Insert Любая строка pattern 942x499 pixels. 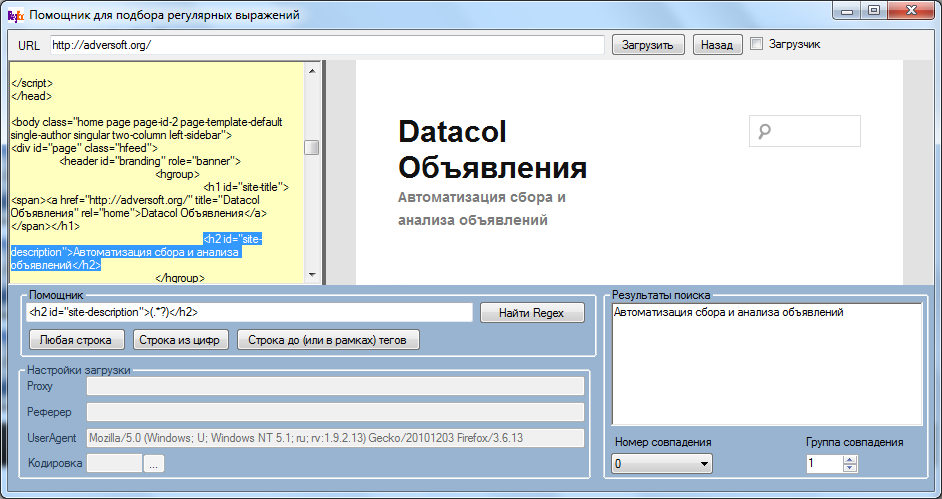[77, 339]
